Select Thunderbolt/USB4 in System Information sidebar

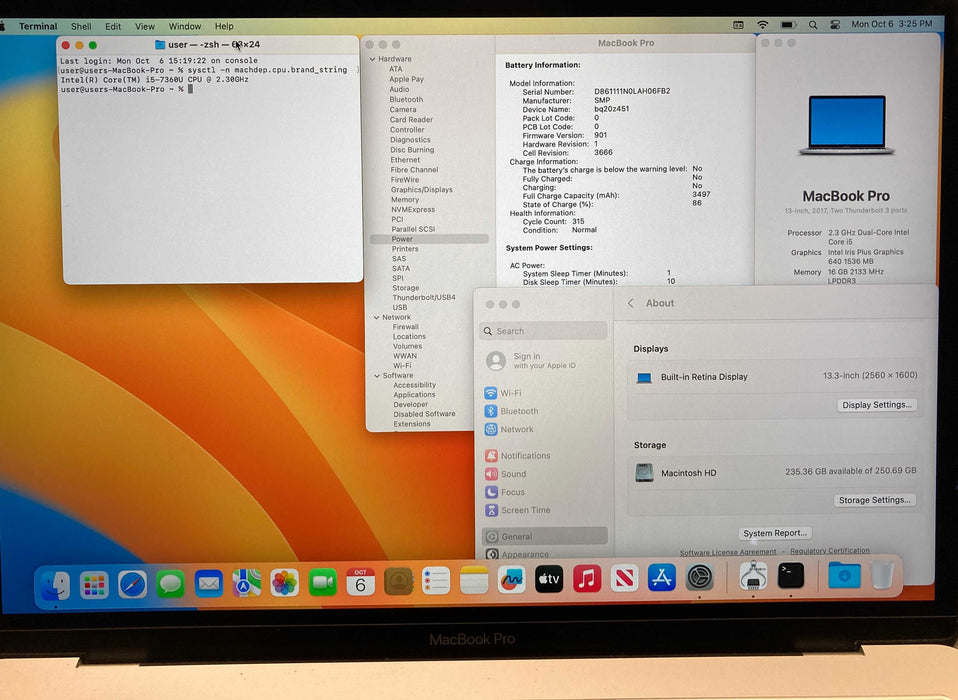point(424,297)
